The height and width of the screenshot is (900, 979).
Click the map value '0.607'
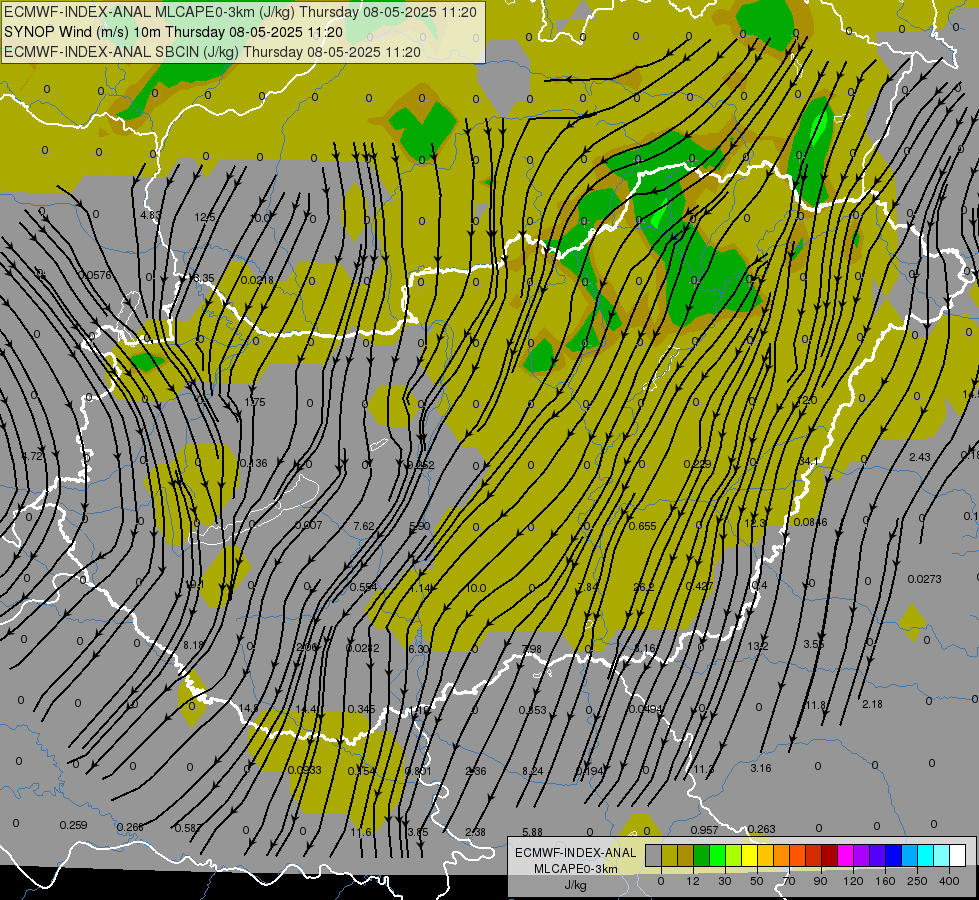[x=308, y=525]
